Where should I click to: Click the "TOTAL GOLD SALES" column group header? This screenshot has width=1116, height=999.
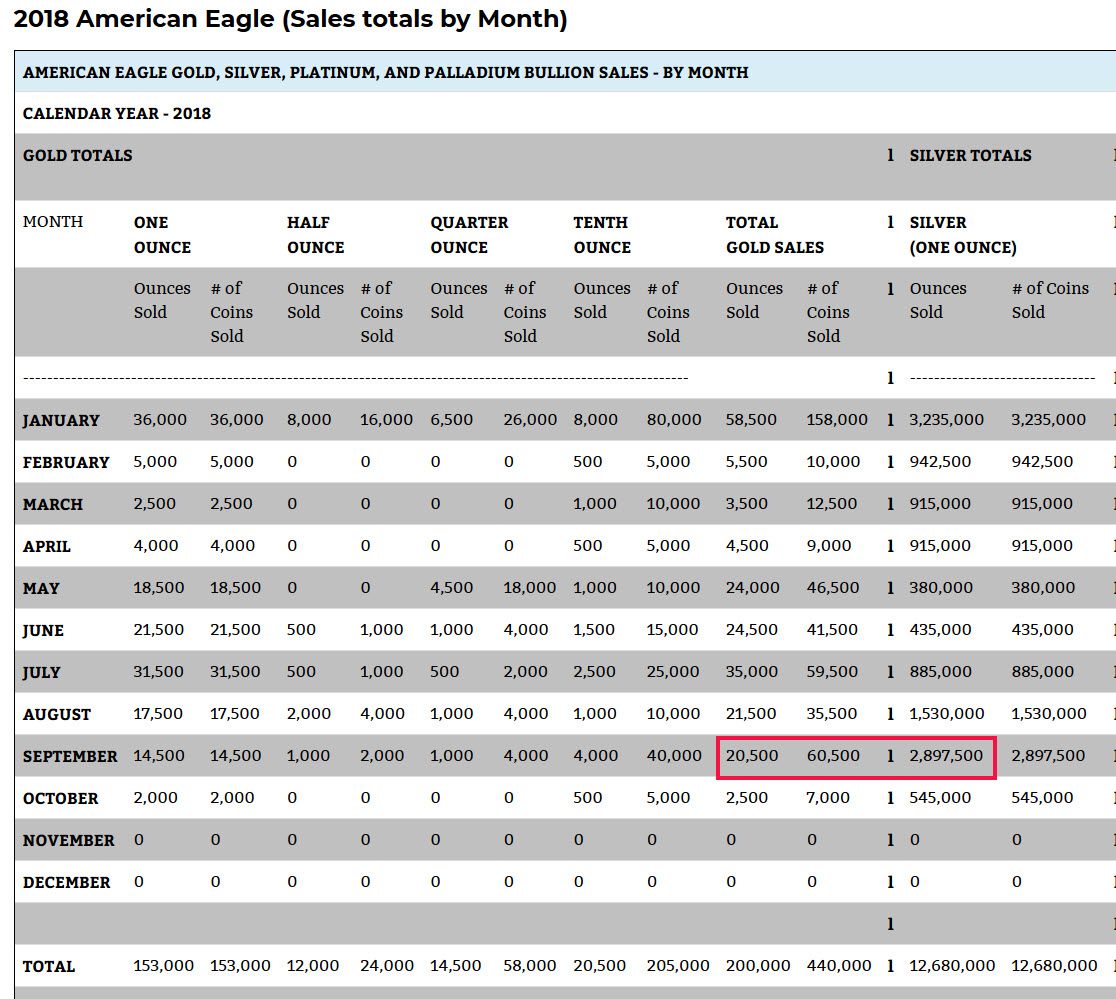click(x=775, y=235)
